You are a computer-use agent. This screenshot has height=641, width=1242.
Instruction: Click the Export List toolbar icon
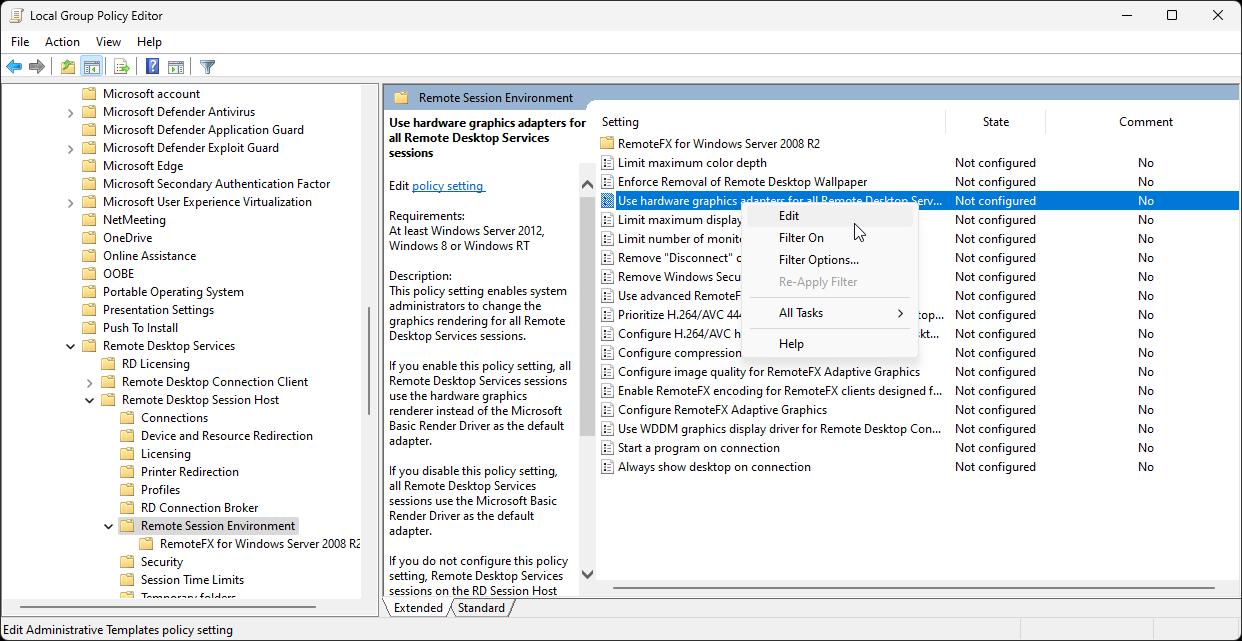coord(121,66)
